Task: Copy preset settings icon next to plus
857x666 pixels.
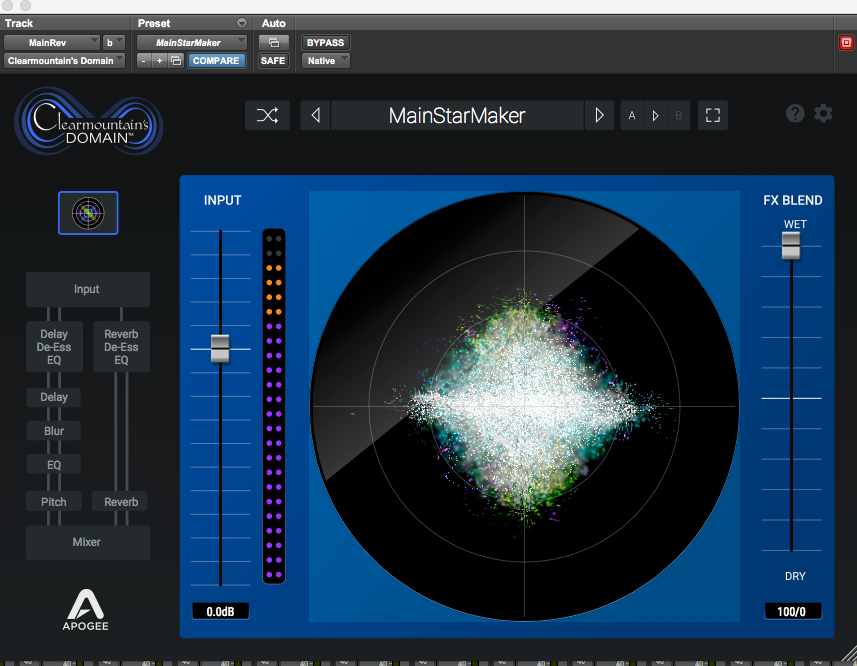Action: (176, 61)
